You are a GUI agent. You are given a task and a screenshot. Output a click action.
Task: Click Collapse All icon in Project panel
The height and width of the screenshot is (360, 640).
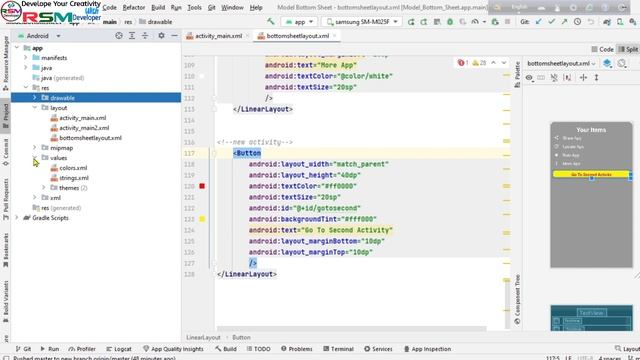coord(145,36)
